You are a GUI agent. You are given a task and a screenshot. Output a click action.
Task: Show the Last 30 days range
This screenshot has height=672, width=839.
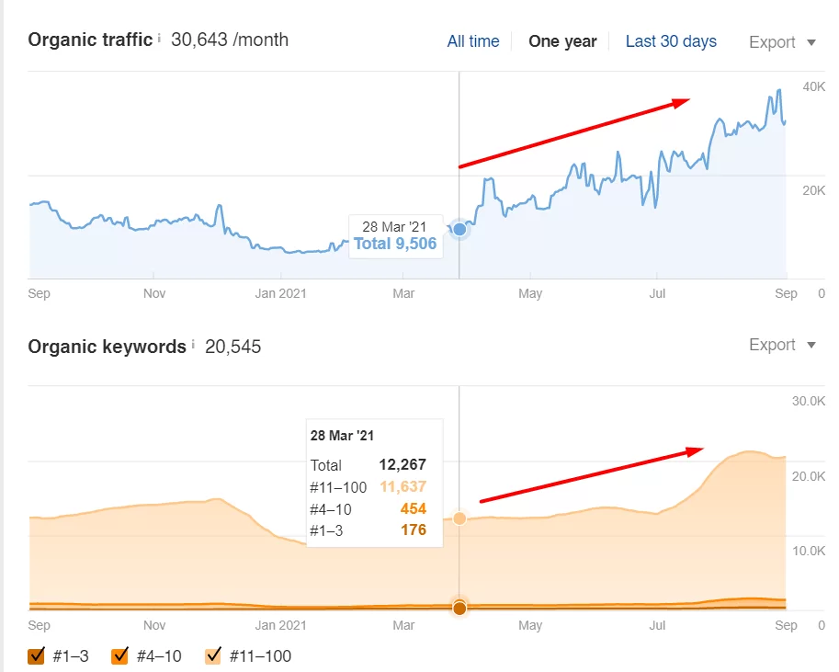click(x=671, y=41)
